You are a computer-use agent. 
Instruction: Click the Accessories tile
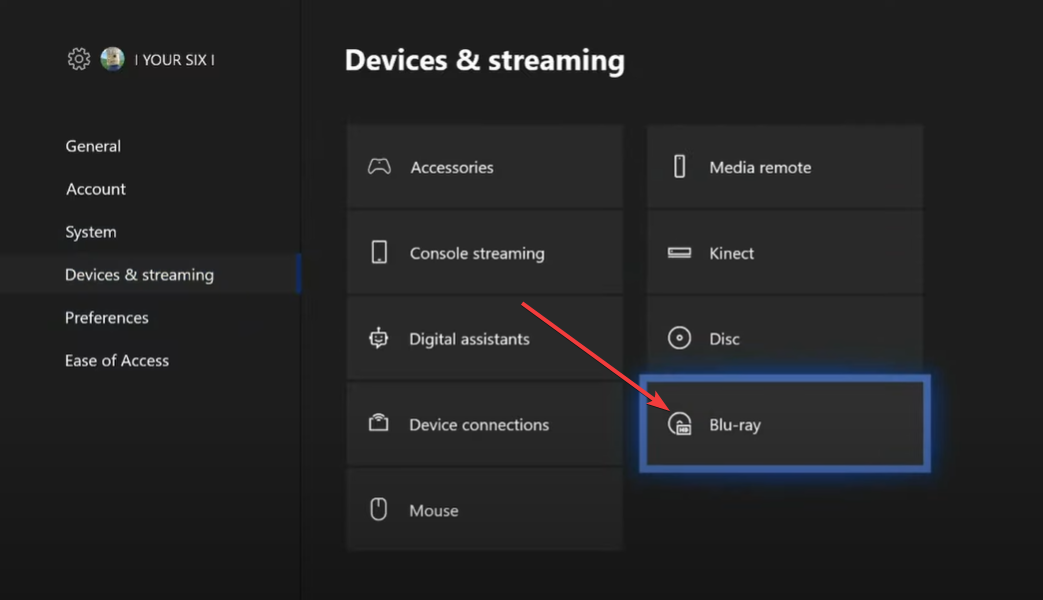click(x=484, y=167)
